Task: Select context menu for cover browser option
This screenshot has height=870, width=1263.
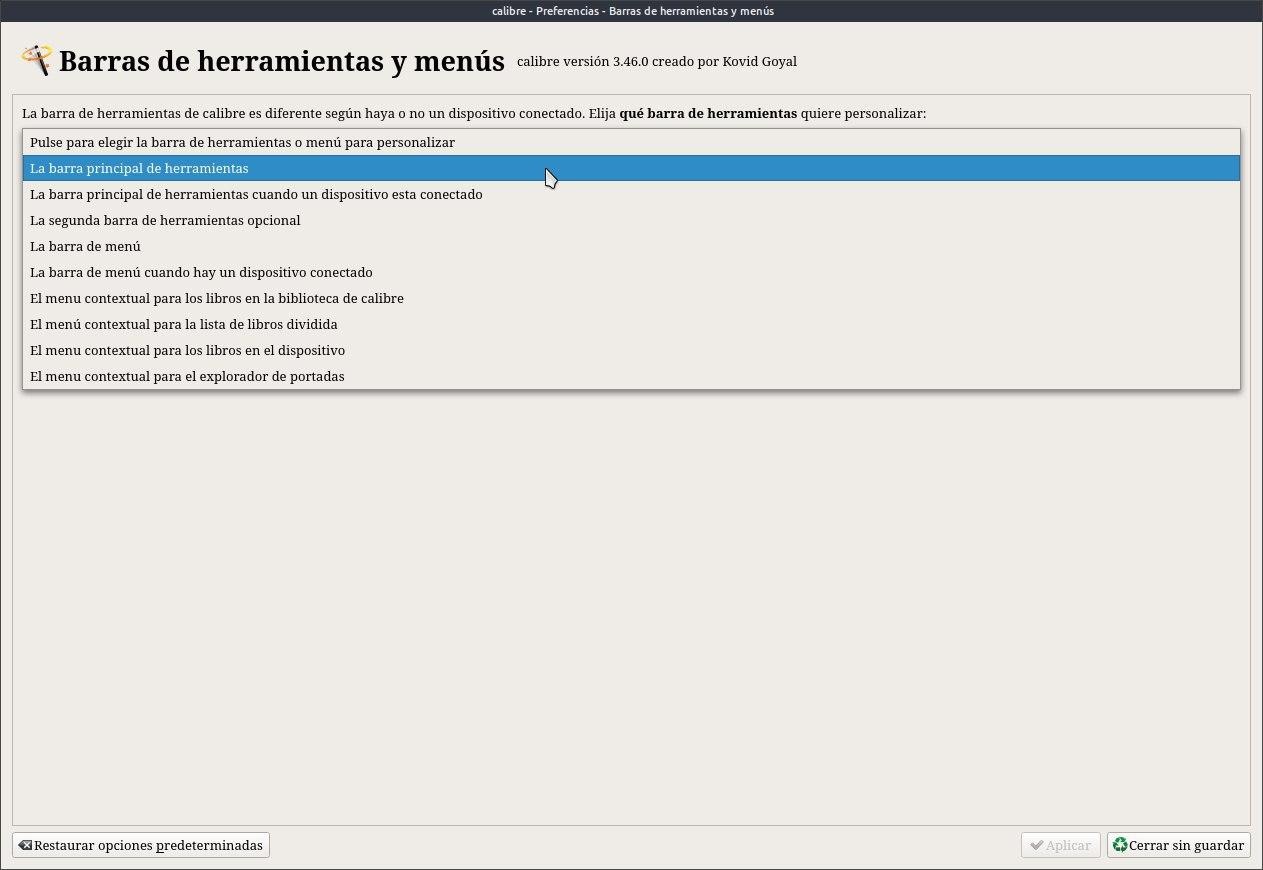Action: [x=631, y=376]
